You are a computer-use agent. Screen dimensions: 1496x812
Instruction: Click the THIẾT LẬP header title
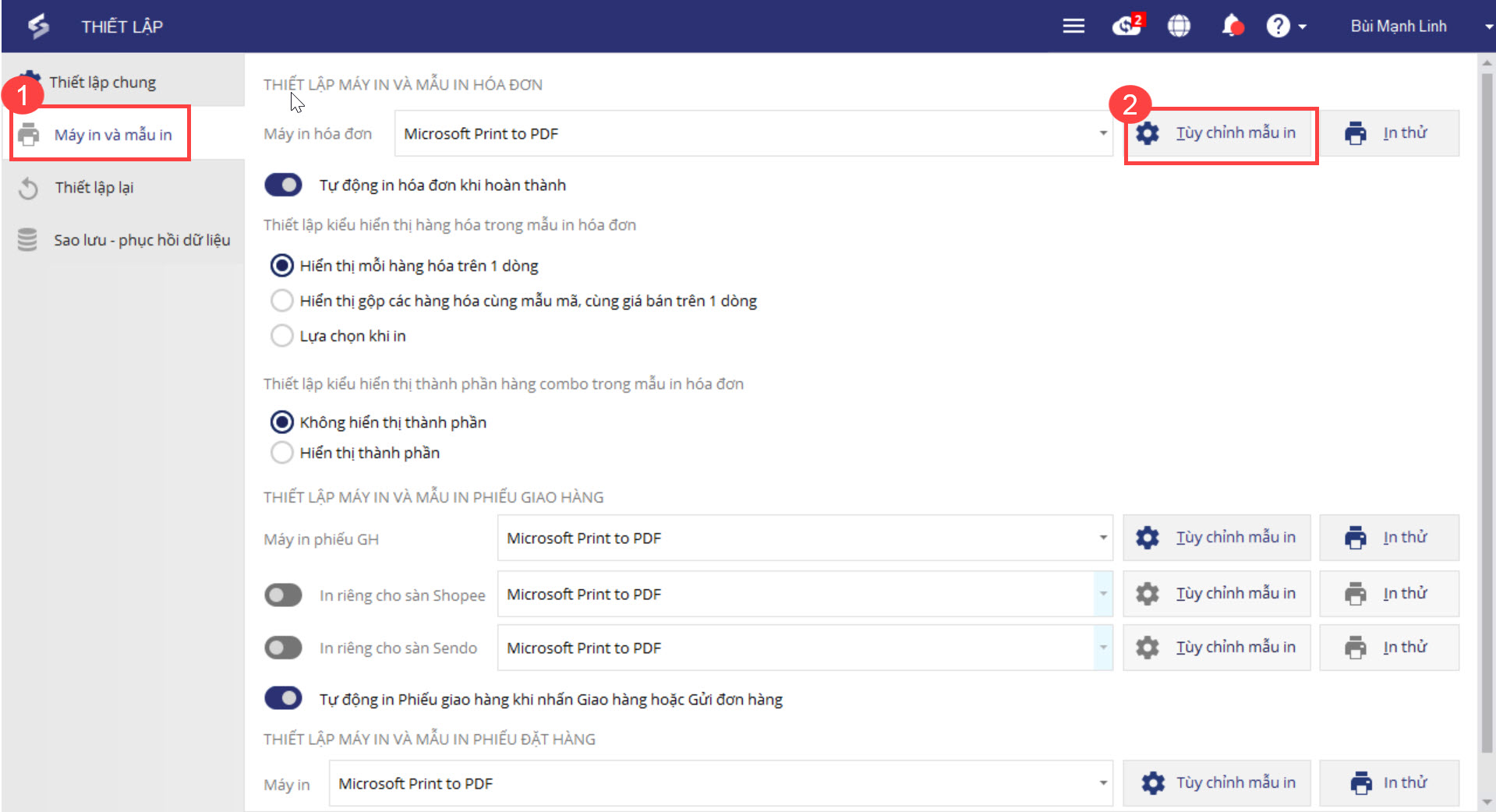pos(122,26)
